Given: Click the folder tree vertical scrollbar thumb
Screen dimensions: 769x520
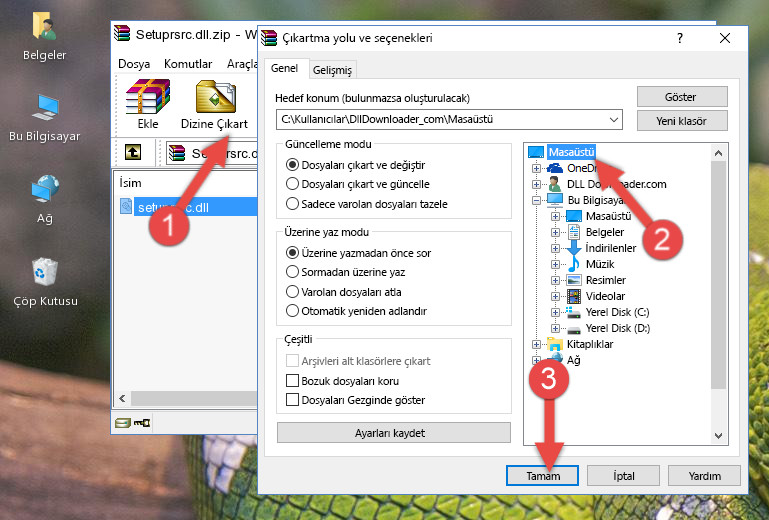Looking at the screenshot, I should pyautogui.click(x=718, y=275).
